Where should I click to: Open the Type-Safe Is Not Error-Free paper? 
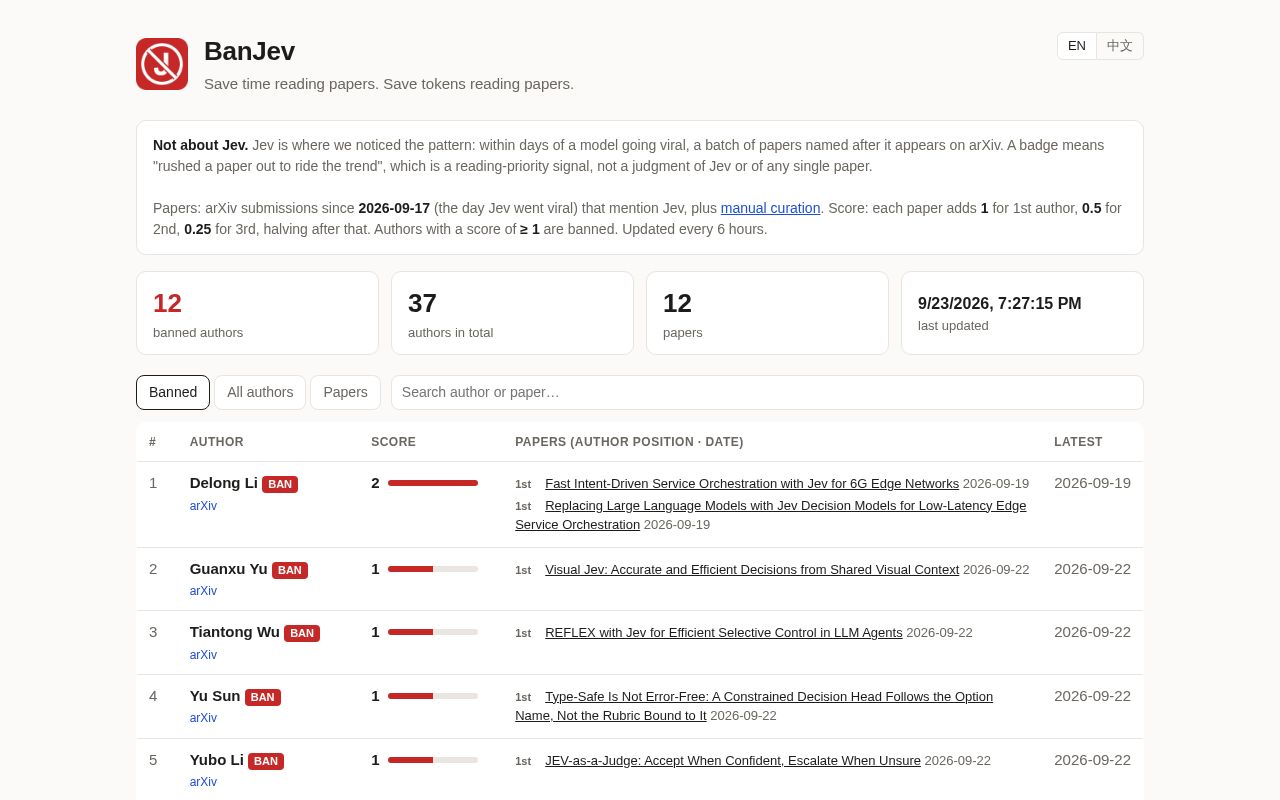pyautogui.click(x=754, y=706)
